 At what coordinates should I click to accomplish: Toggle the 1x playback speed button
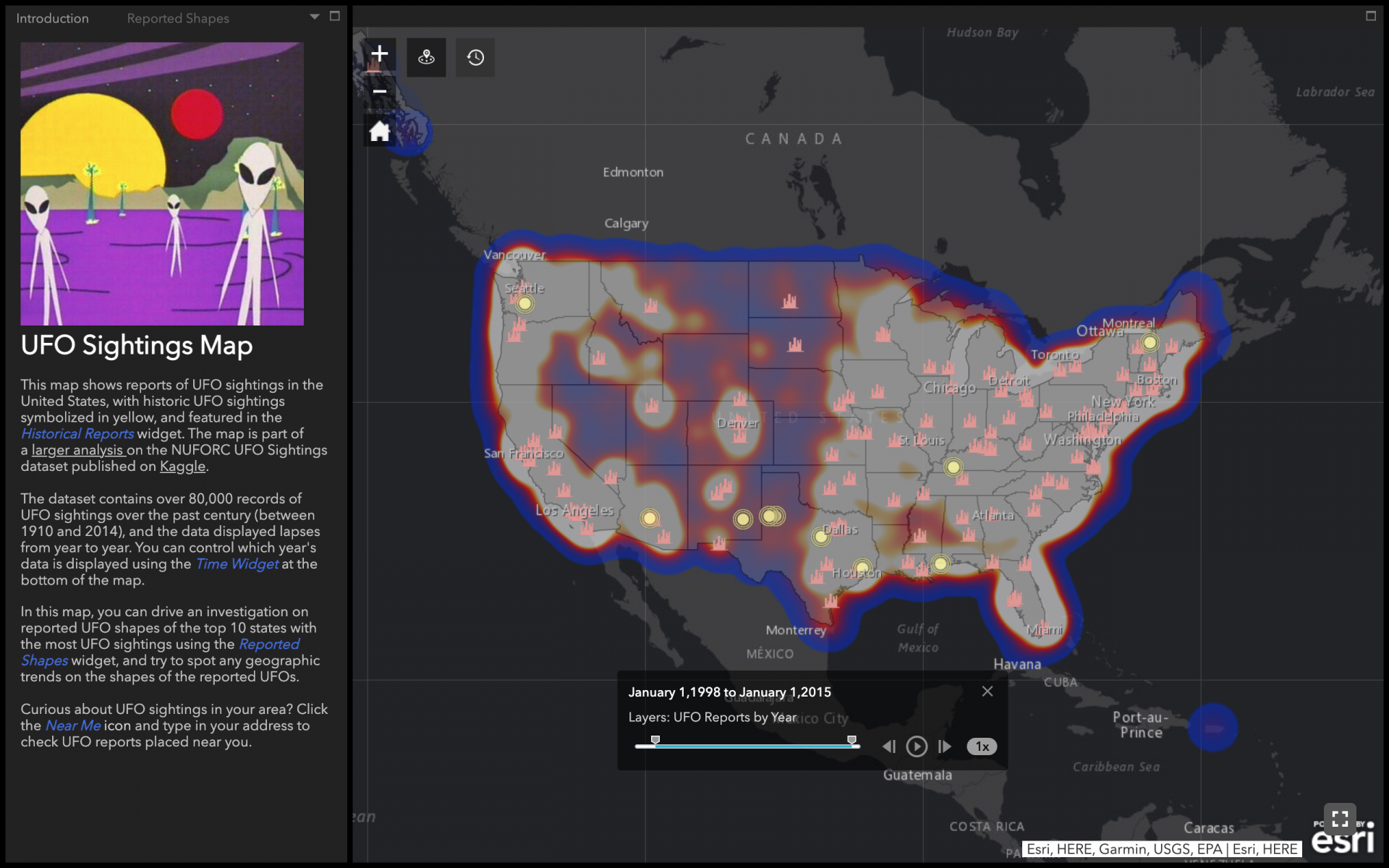point(981,745)
